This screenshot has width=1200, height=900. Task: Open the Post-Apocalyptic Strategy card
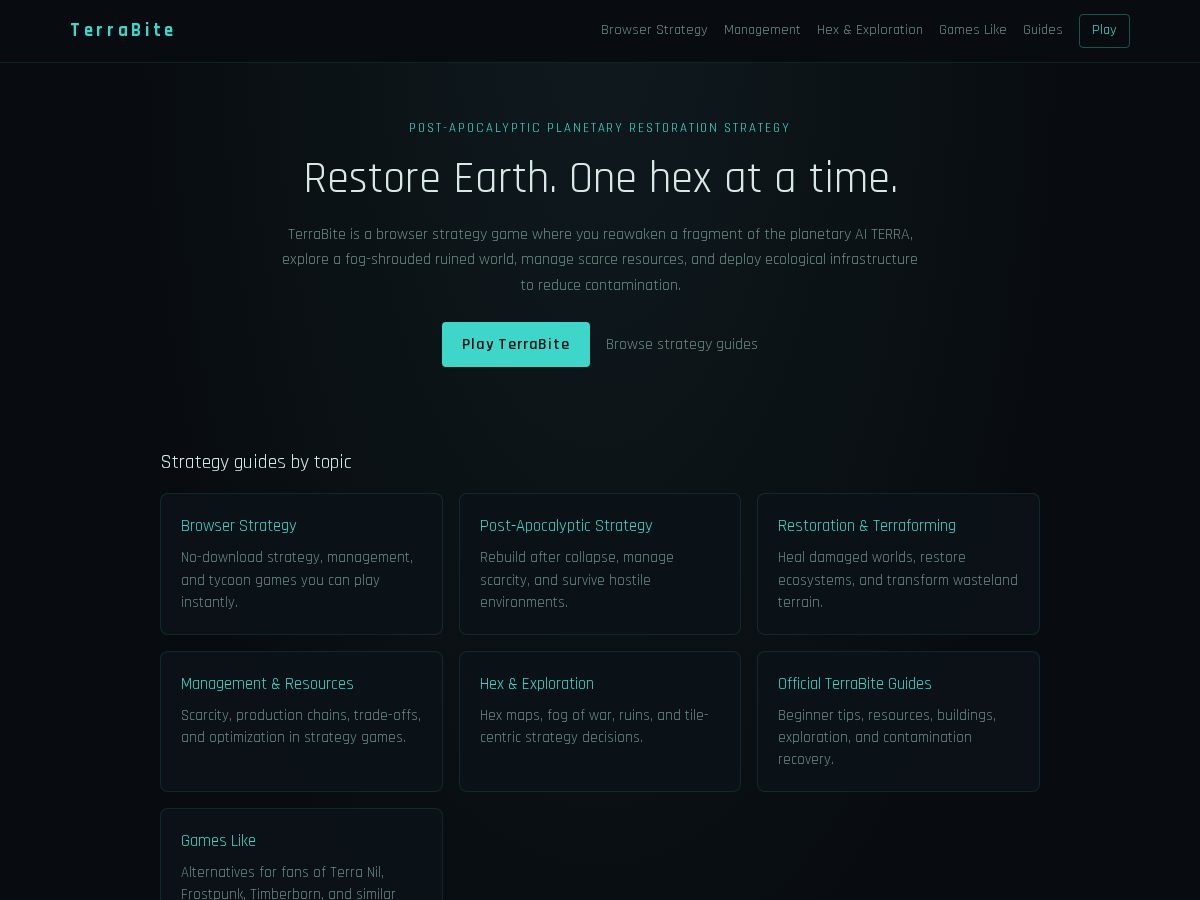click(x=600, y=564)
